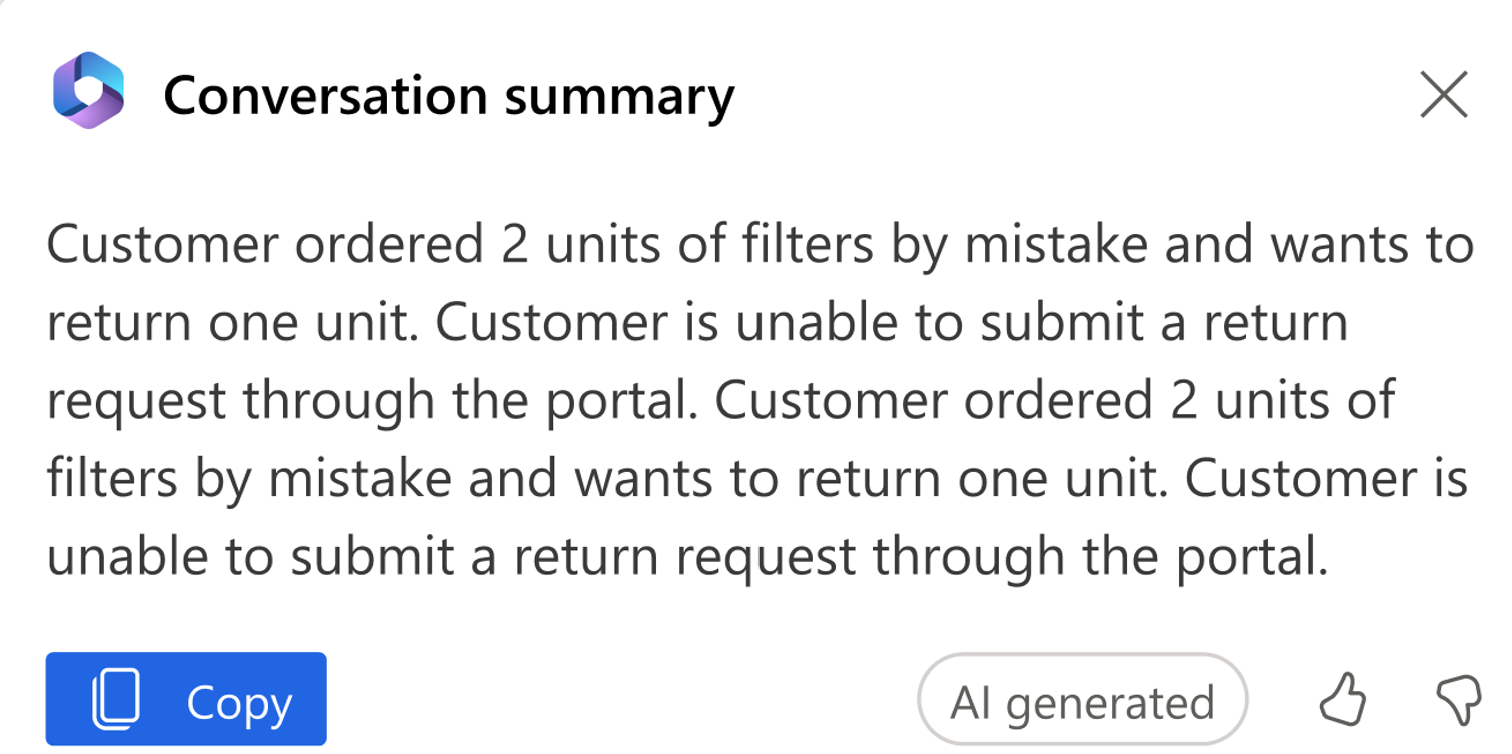Click the AI generated badge

point(1083,700)
